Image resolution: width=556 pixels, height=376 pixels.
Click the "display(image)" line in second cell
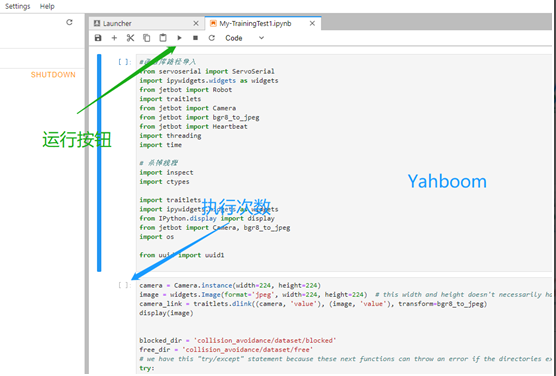(166, 313)
